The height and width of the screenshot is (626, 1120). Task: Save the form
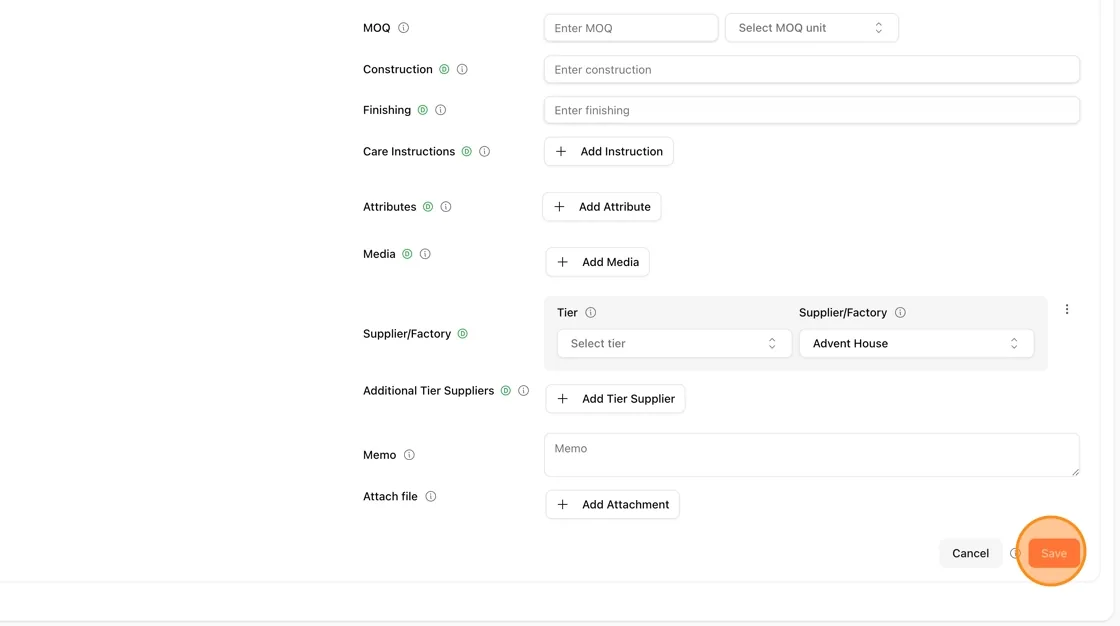tap(1054, 553)
